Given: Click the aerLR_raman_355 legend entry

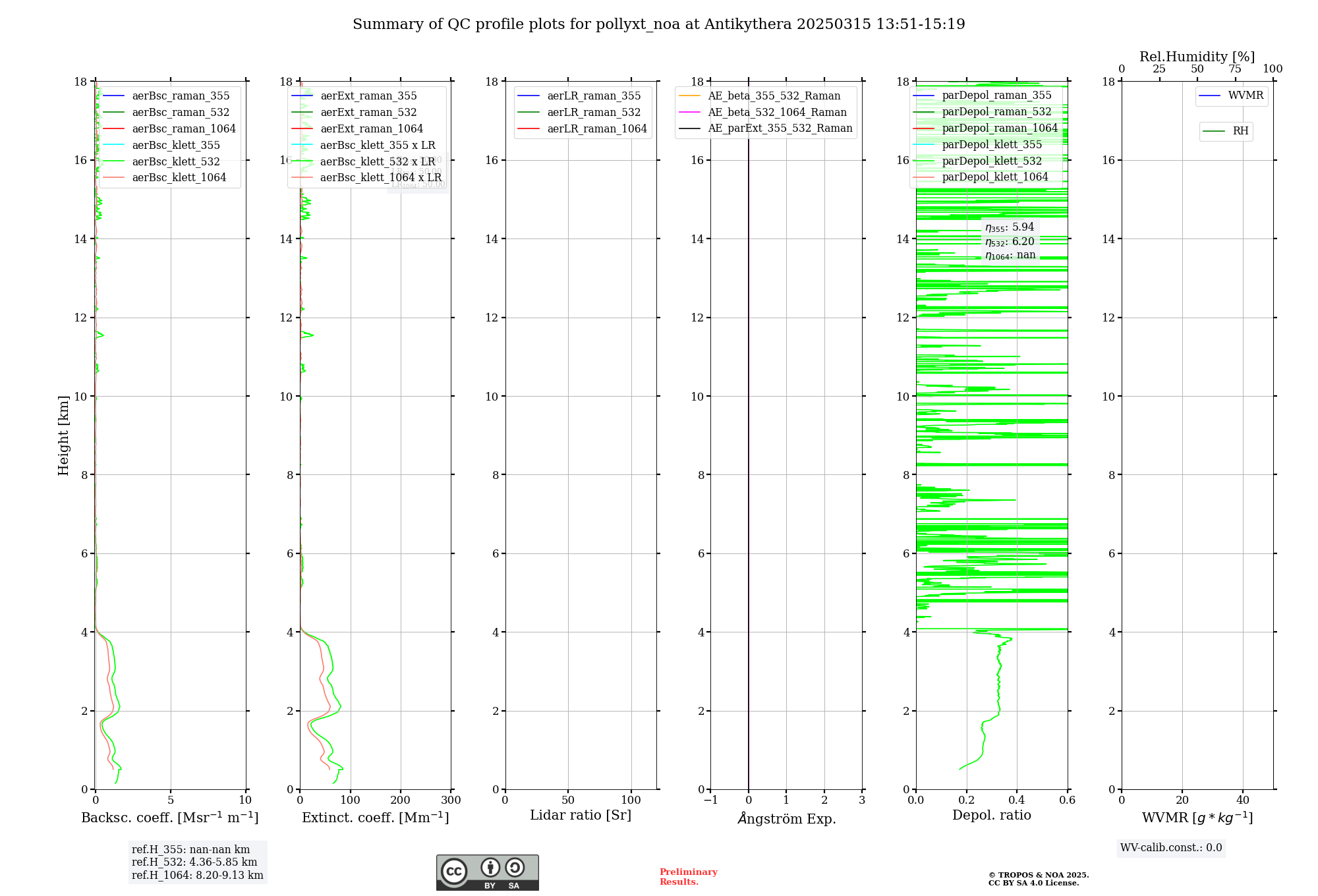Looking at the screenshot, I should 579,96.
